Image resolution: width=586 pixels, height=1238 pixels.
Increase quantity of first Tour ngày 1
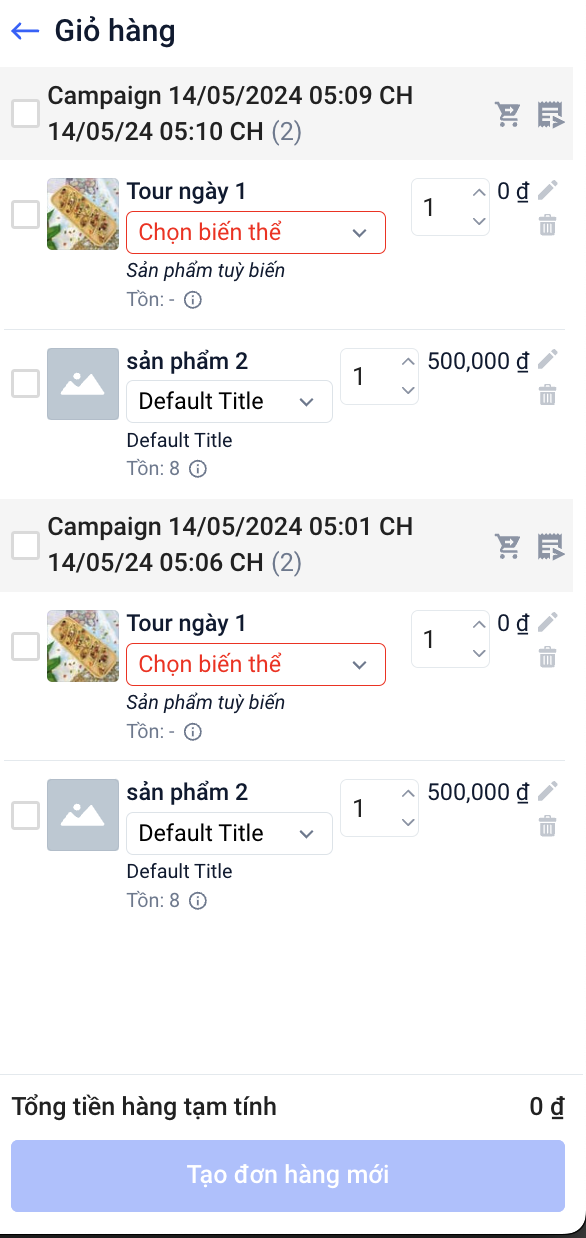479,193
